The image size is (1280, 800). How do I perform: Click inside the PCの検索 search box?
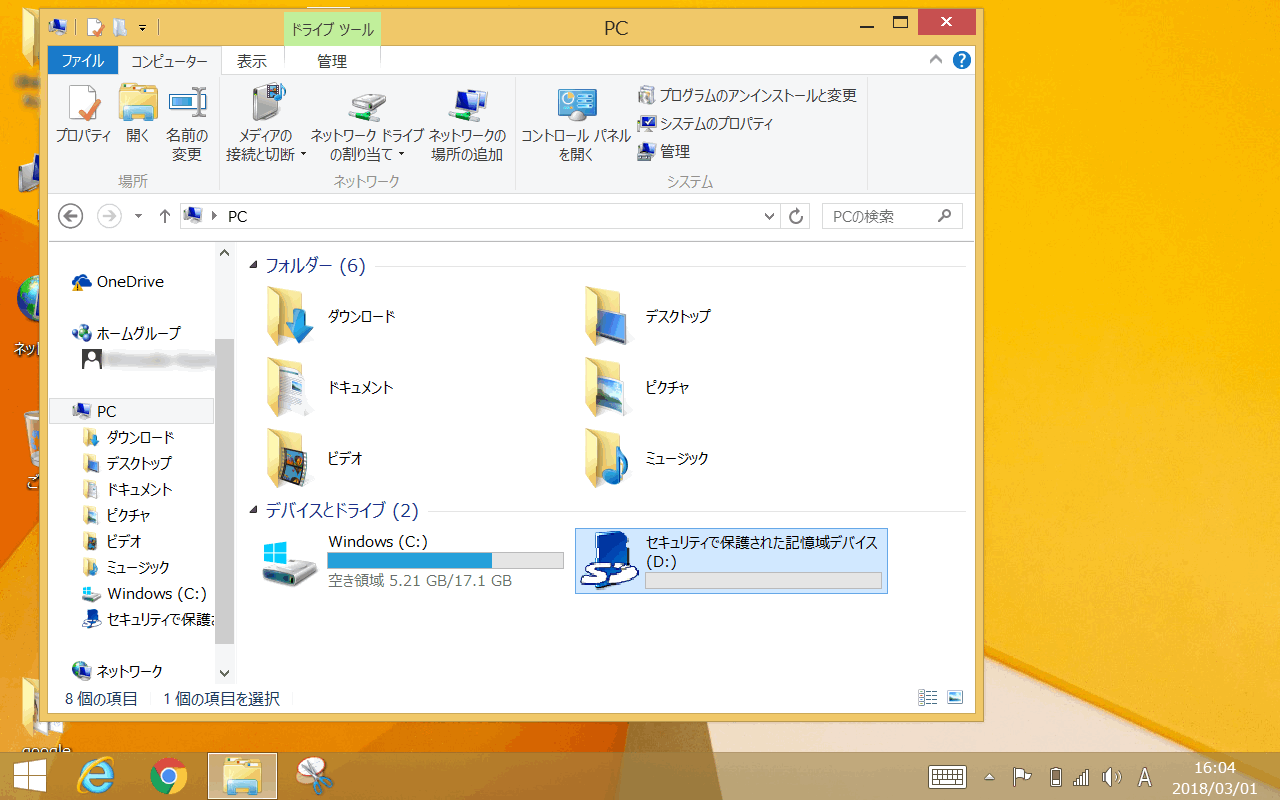click(880, 216)
